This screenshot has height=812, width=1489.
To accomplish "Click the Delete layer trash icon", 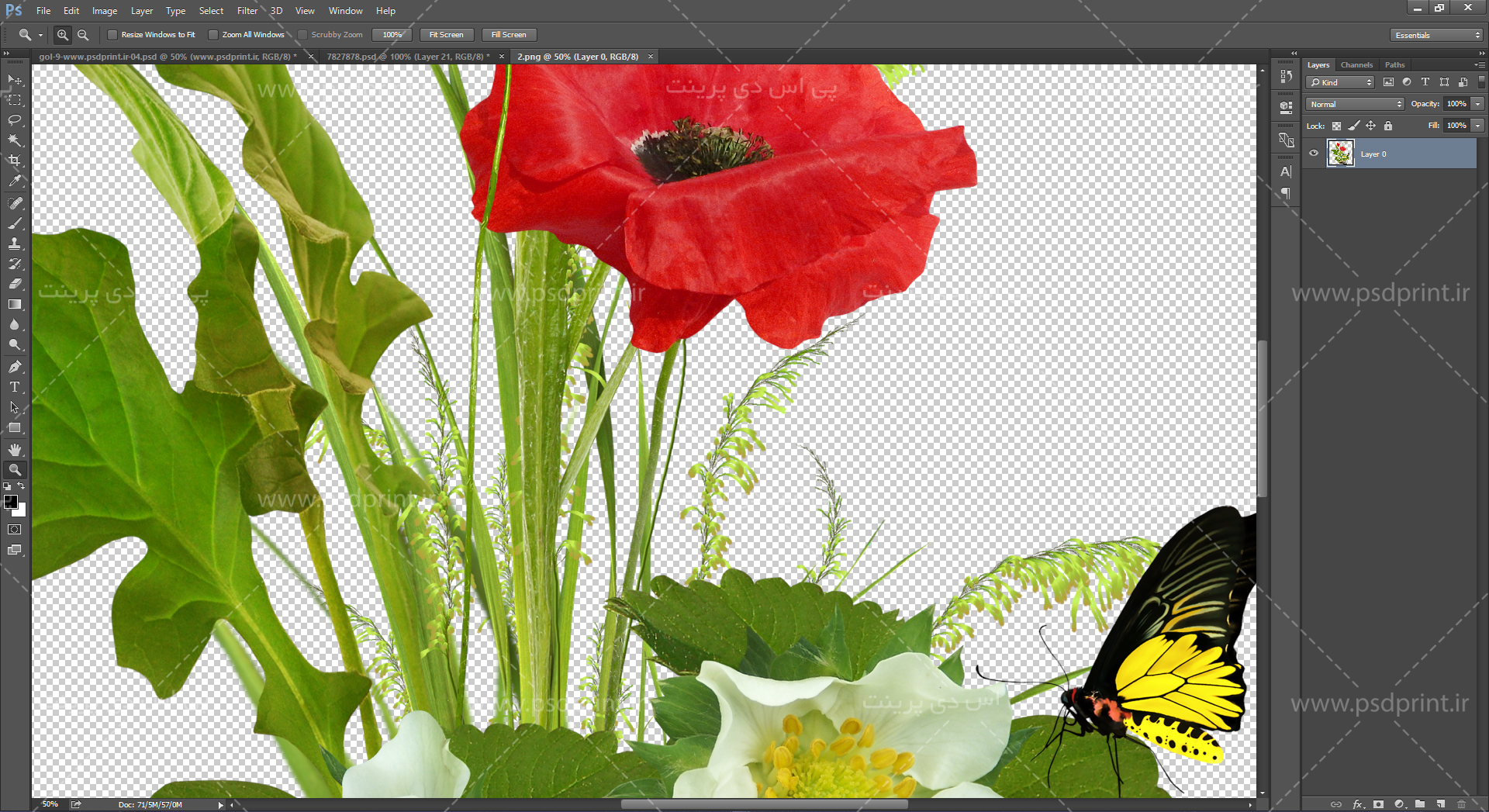I will coord(1462,804).
